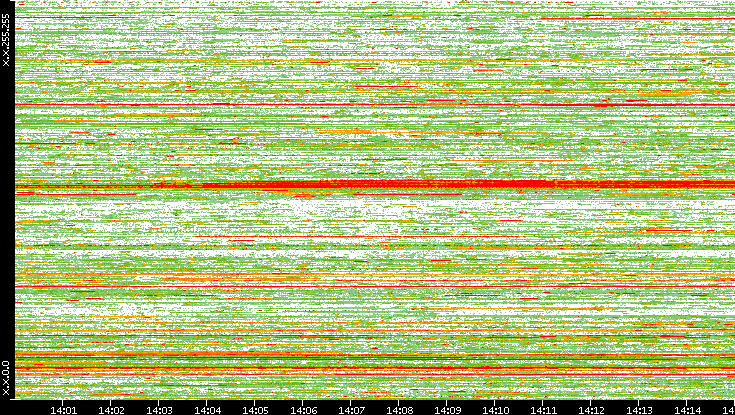
Task: Click the 14:08 time axis label
Action: (399, 410)
